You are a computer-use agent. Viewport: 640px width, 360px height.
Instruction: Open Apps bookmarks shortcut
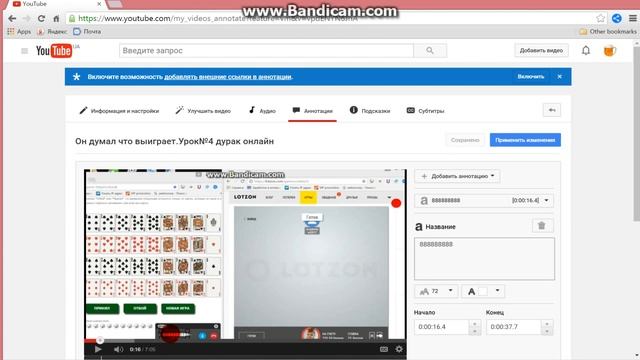19,31
